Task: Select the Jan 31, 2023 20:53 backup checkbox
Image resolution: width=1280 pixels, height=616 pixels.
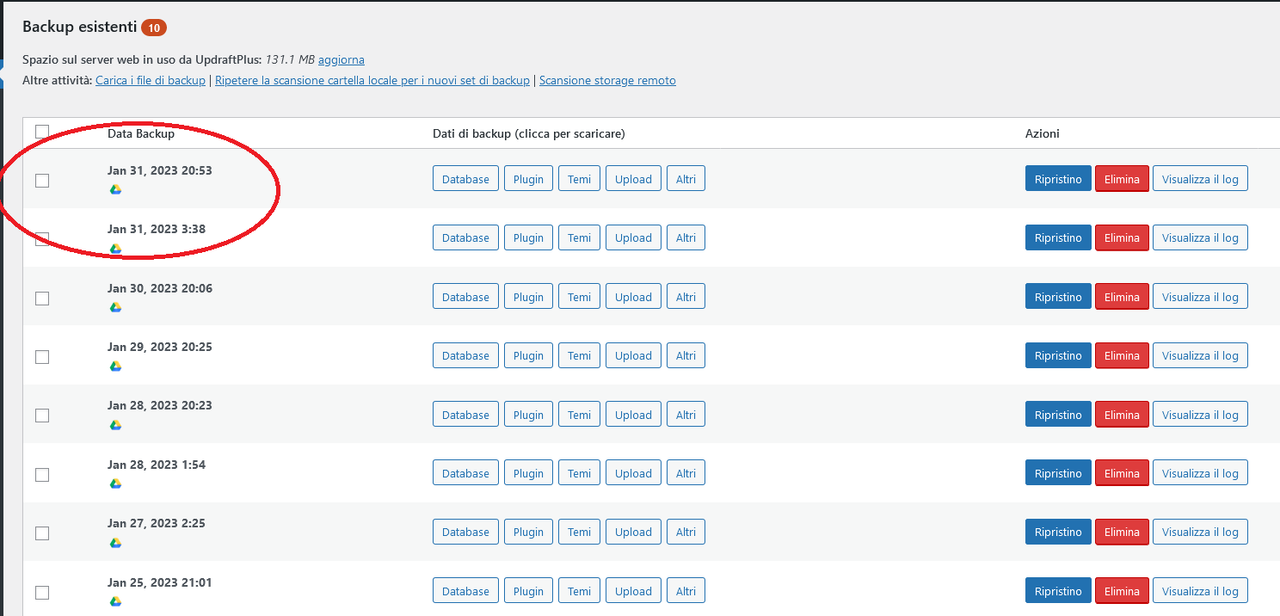Action: pos(42,180)
